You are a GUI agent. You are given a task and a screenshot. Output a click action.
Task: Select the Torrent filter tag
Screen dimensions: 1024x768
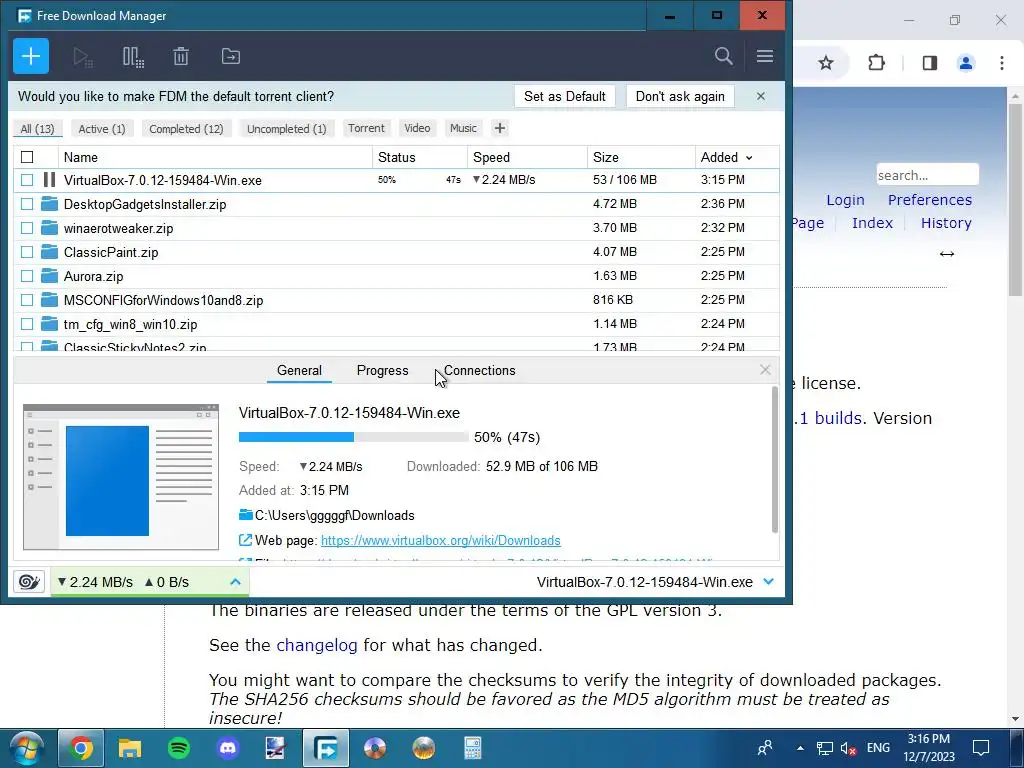366,128
